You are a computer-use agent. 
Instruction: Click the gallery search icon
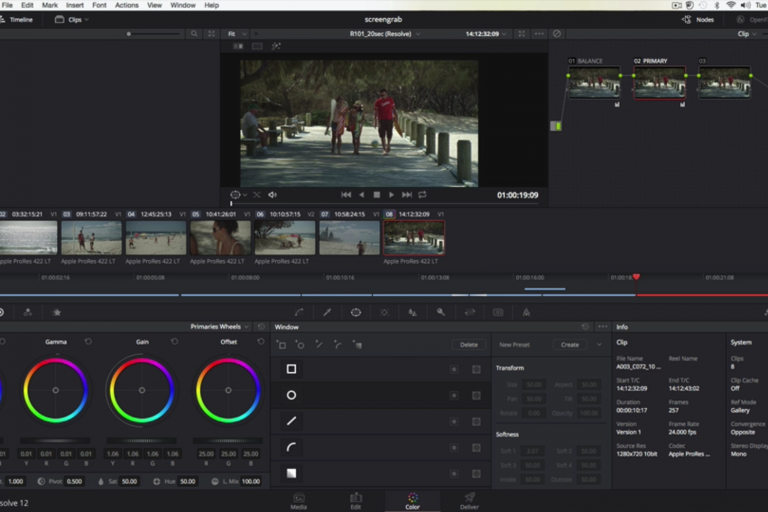point(194,34)
